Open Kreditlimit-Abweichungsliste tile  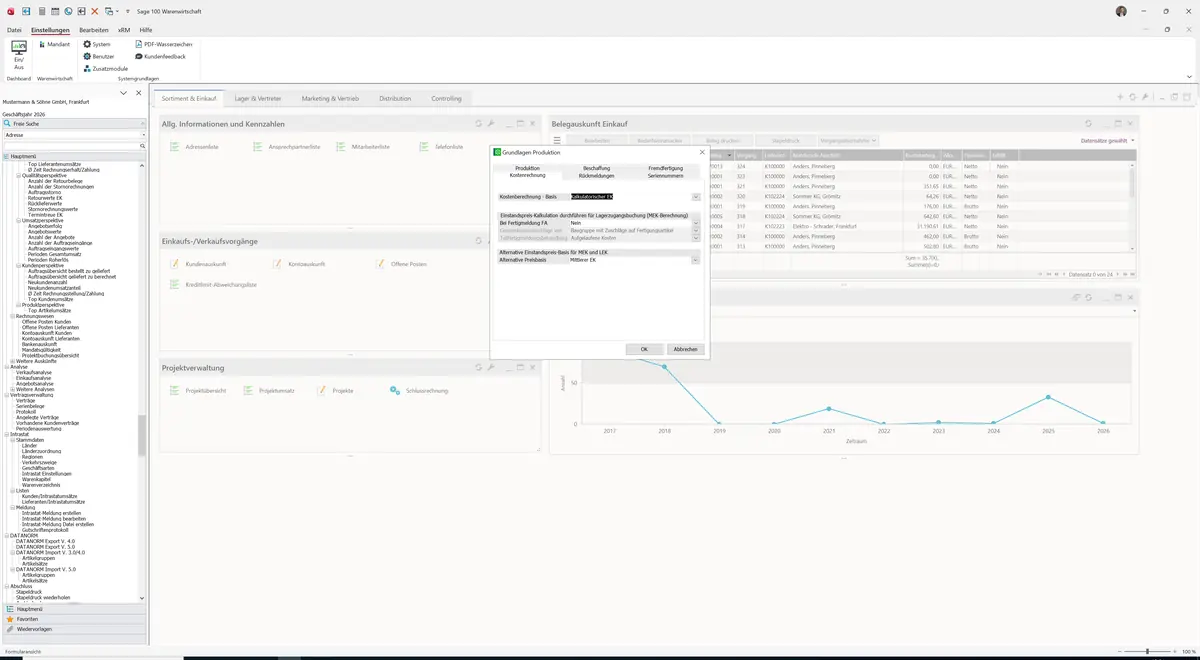coord(213,285)
